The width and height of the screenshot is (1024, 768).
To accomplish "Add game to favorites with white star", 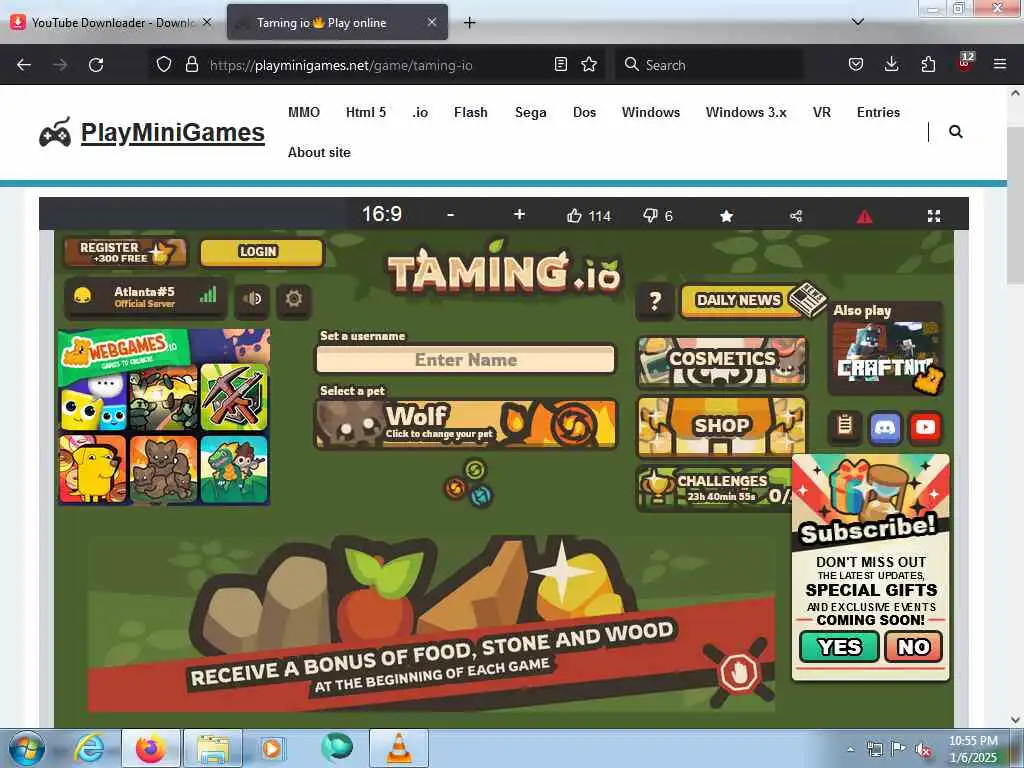I will tap(726, 216).
